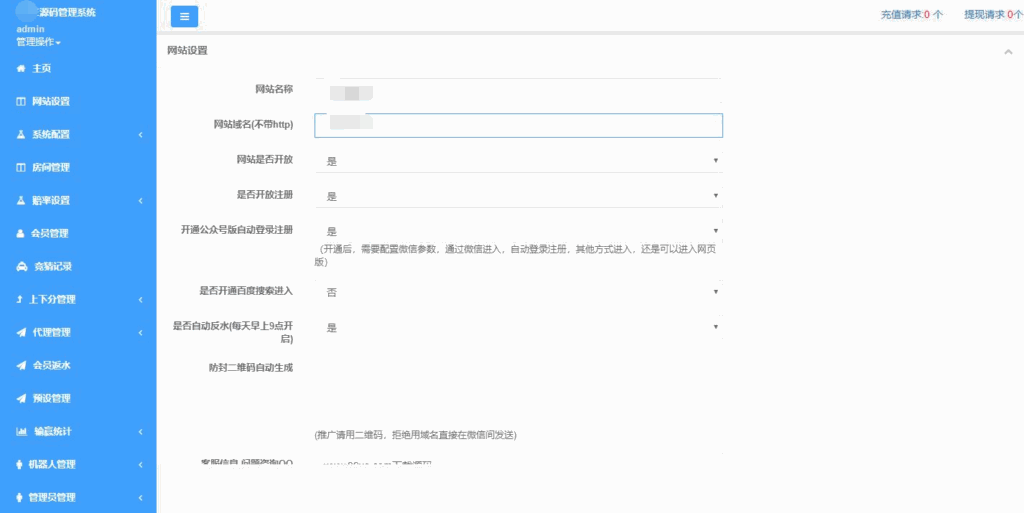Screen dimensions: 1024x513
Task: Click the admin username in the sidebar
Action: tap(30, 29)
